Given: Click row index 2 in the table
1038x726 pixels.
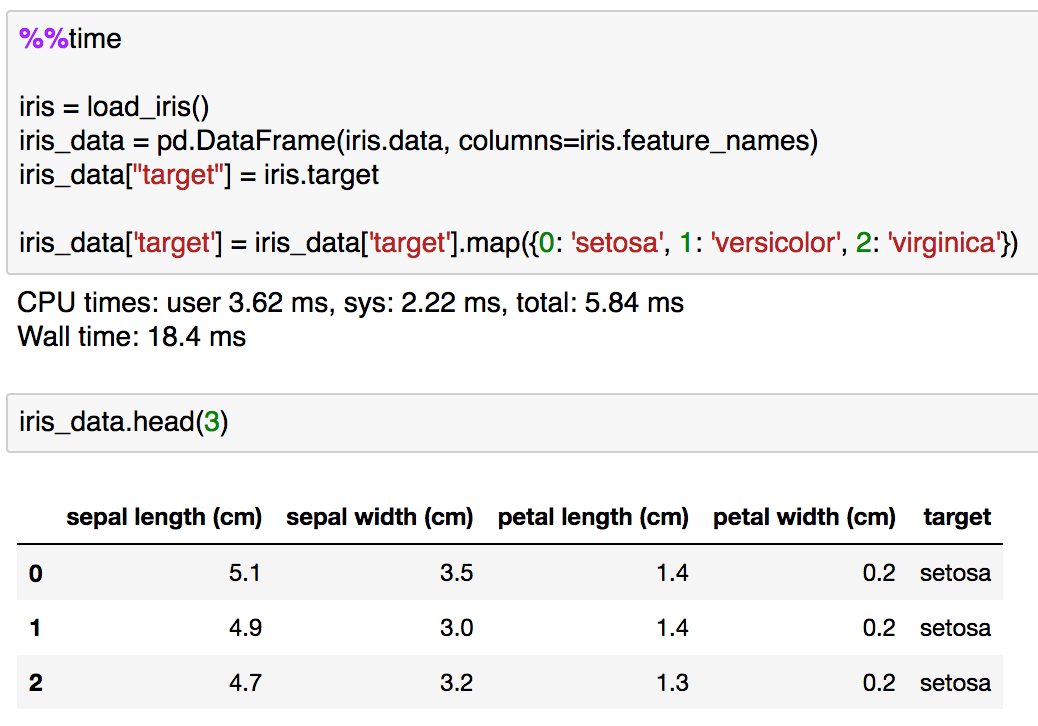Looking at the screenshot, I should click(36, 684).
